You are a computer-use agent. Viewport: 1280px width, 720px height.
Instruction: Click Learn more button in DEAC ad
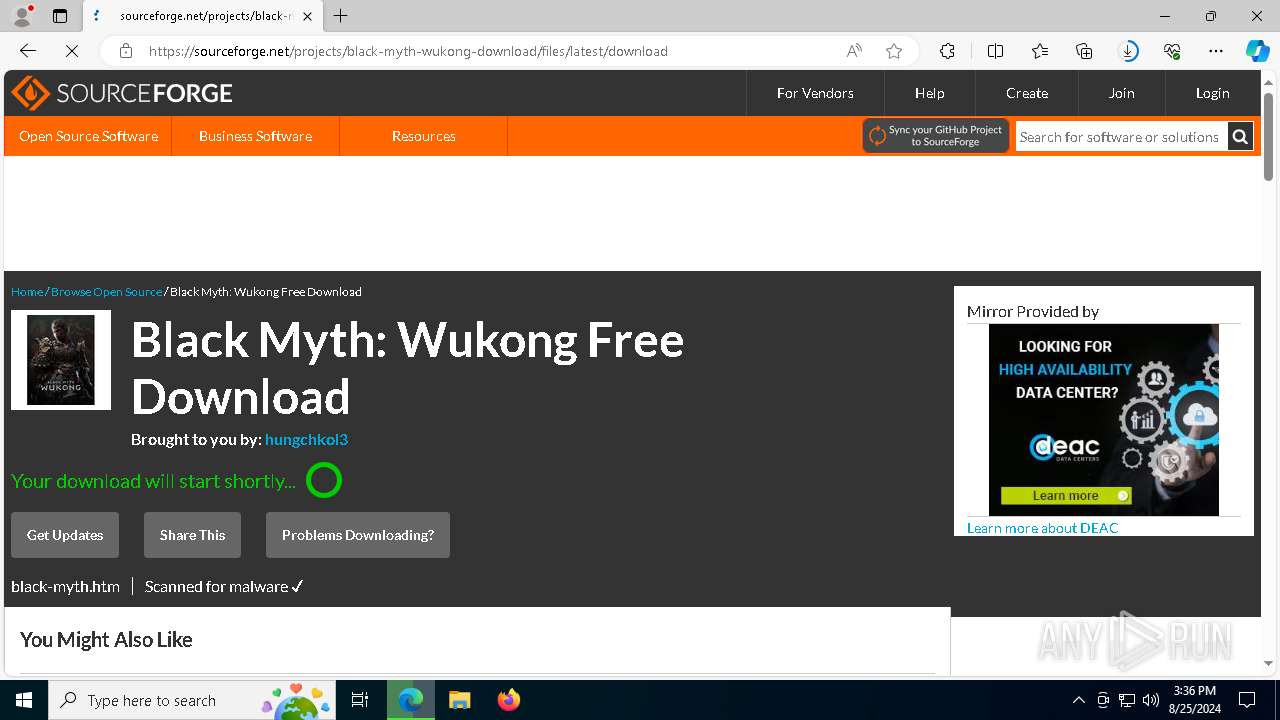pos(1066,496)
